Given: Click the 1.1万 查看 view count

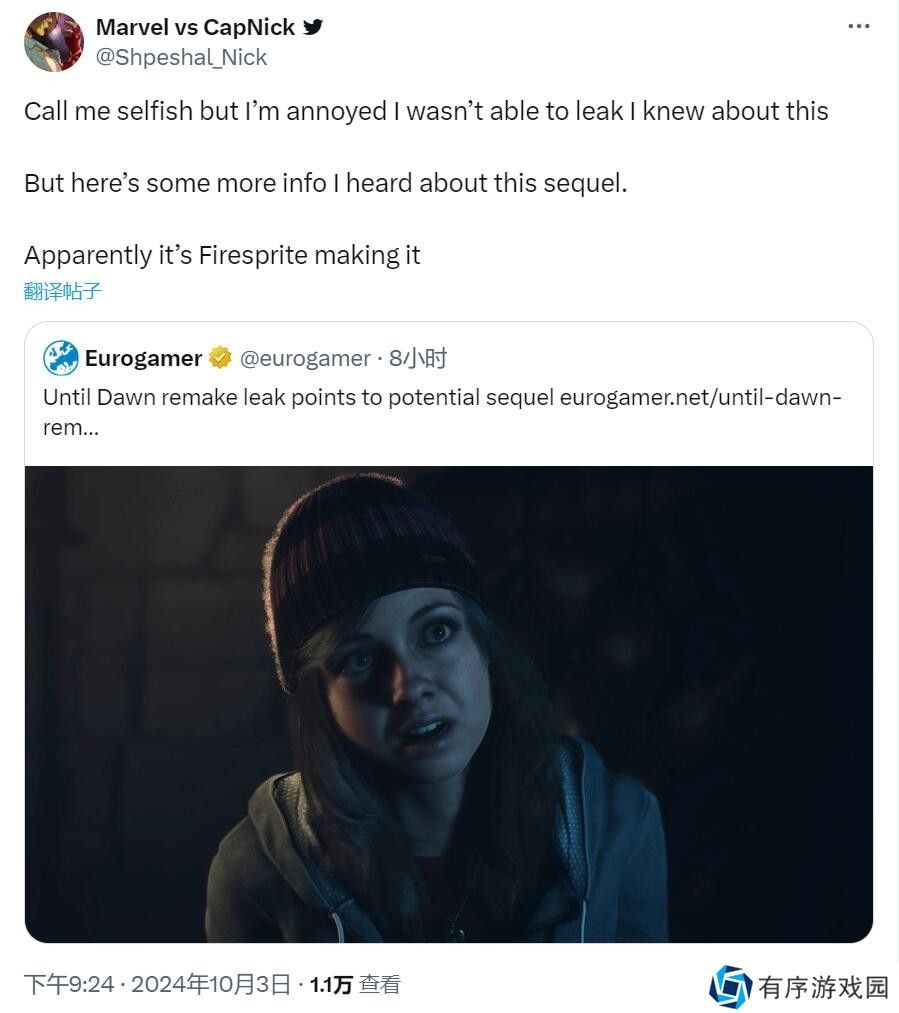Looking at the screenshot, I should pos(355,985).
